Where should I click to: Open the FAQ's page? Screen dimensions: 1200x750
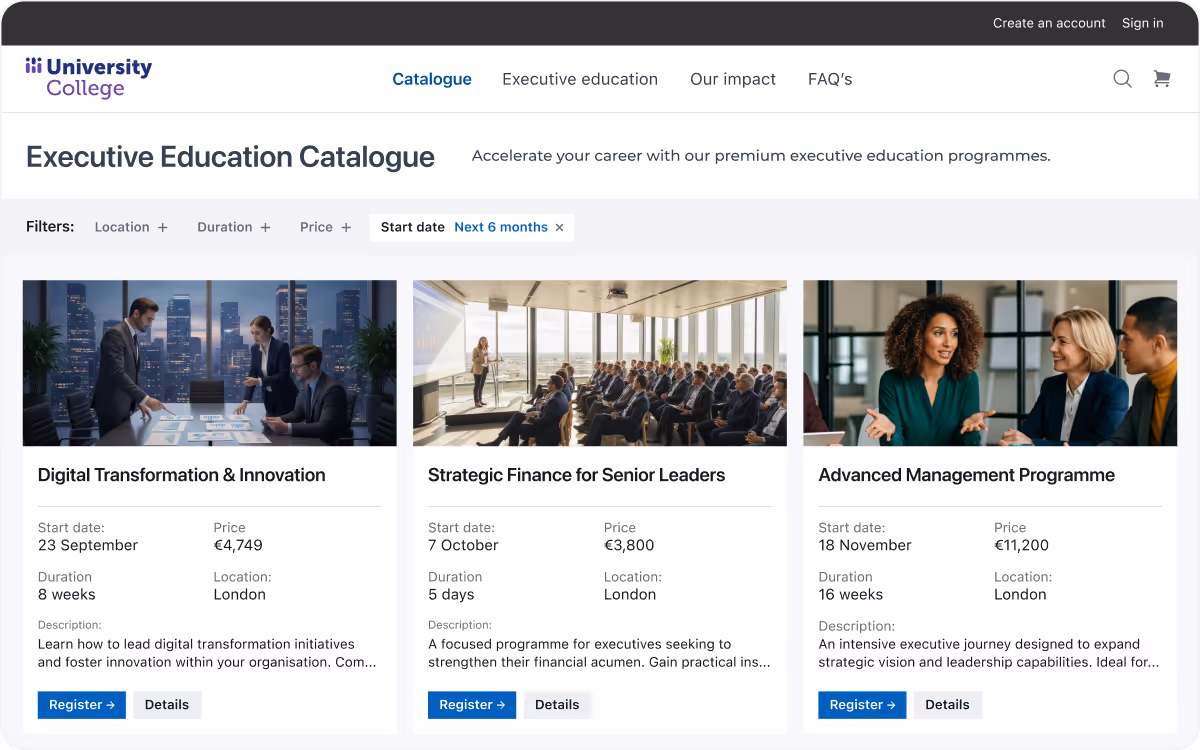[x=830, y=79]
